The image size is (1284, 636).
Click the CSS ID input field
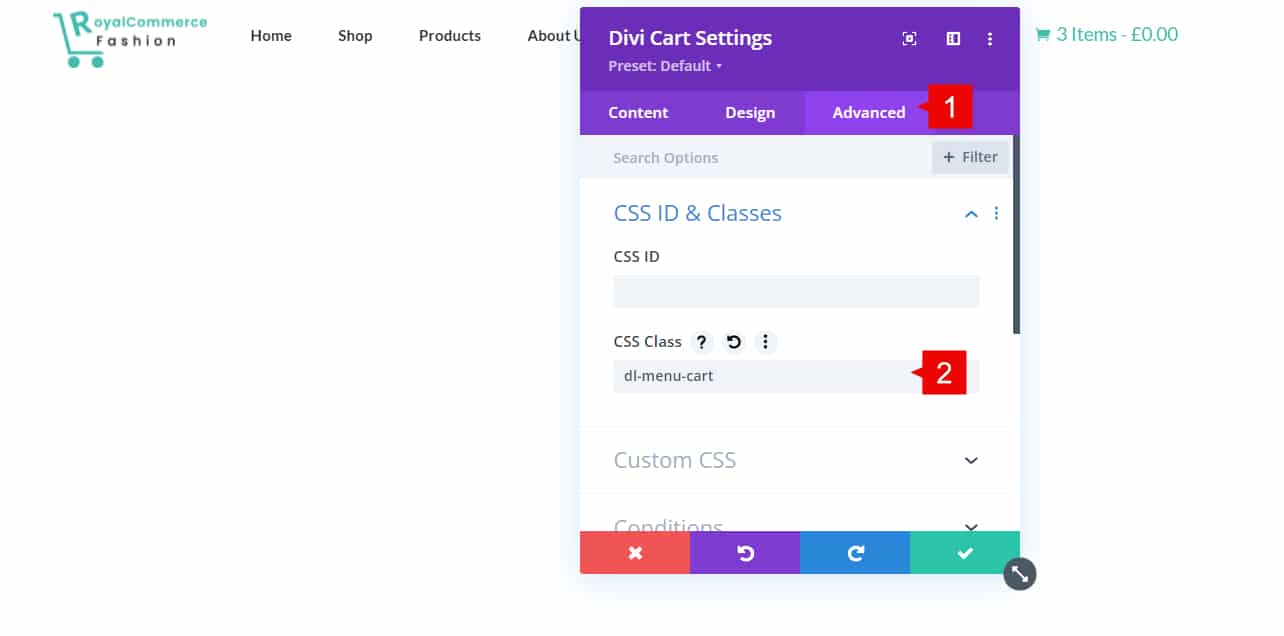[x=796, y=291]
